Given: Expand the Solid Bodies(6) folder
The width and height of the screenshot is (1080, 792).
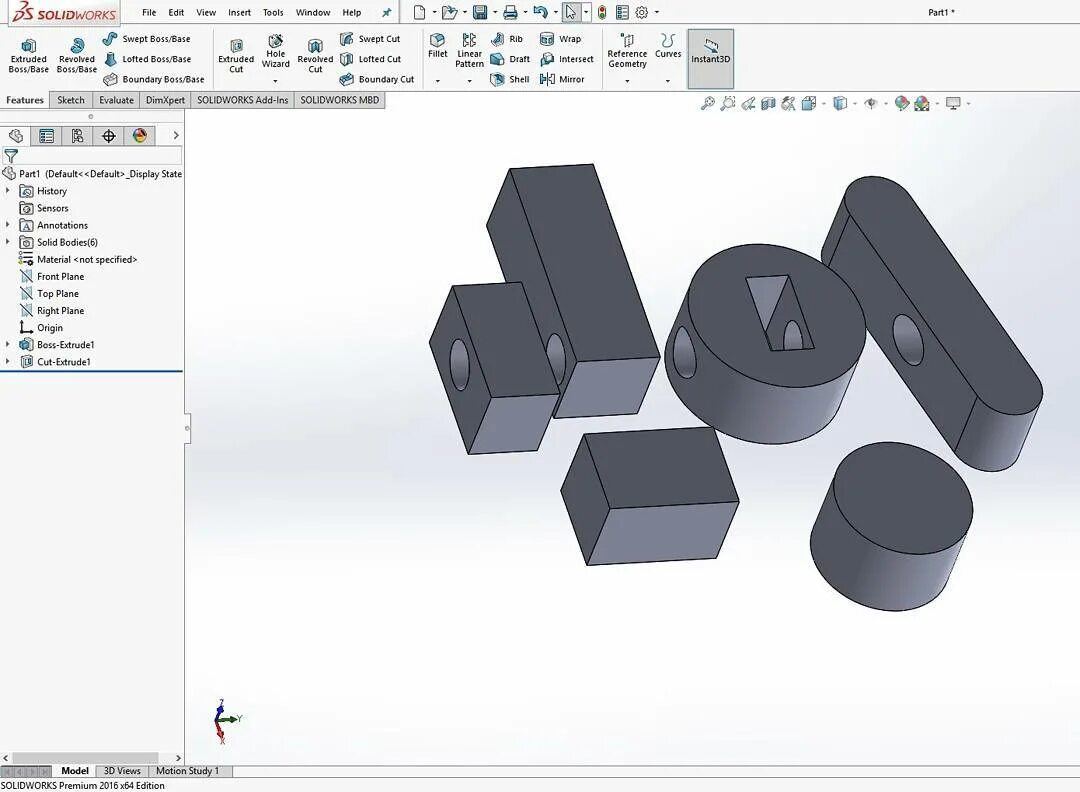Looking at the screenshot, I should pyautogui.click(x=8, y=242).
